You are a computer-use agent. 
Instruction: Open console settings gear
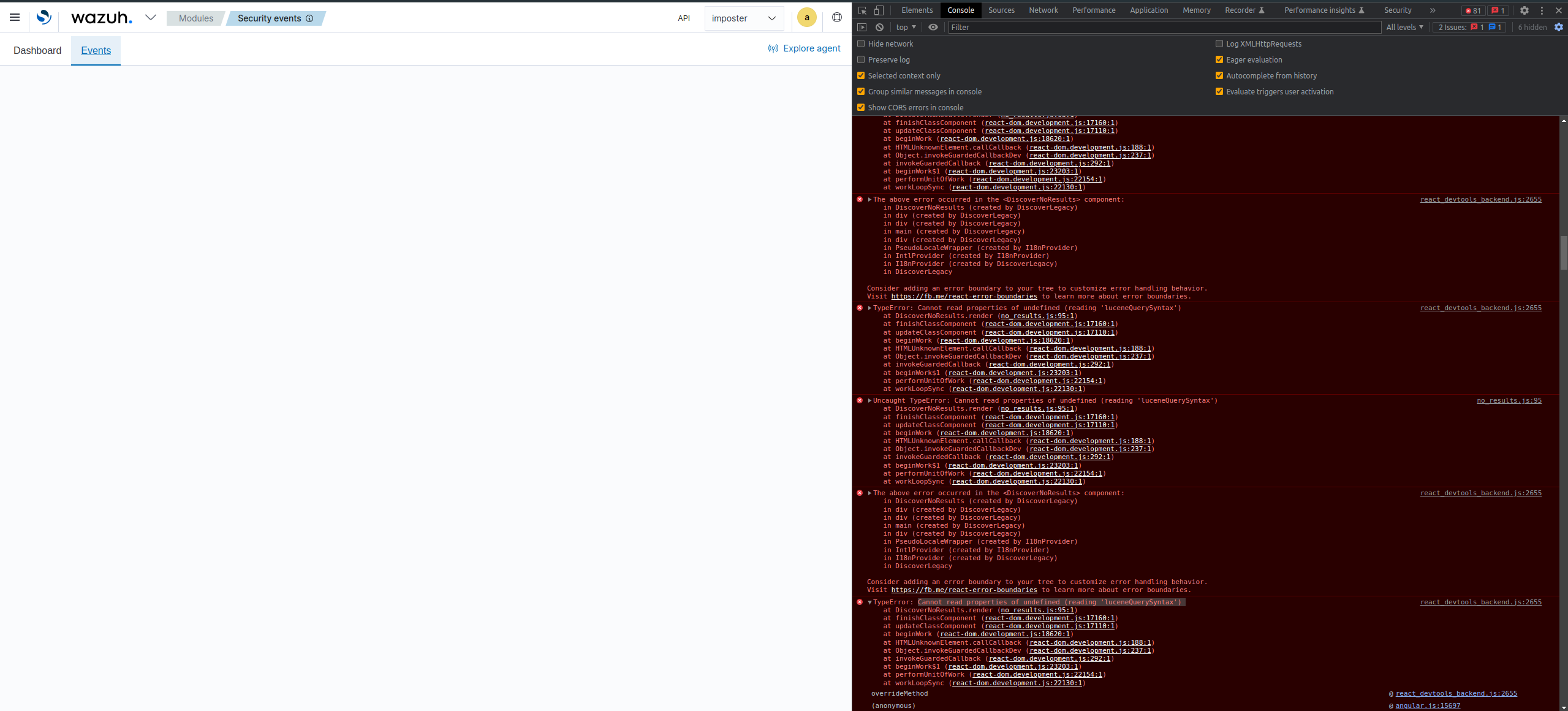click(1559, 27)
